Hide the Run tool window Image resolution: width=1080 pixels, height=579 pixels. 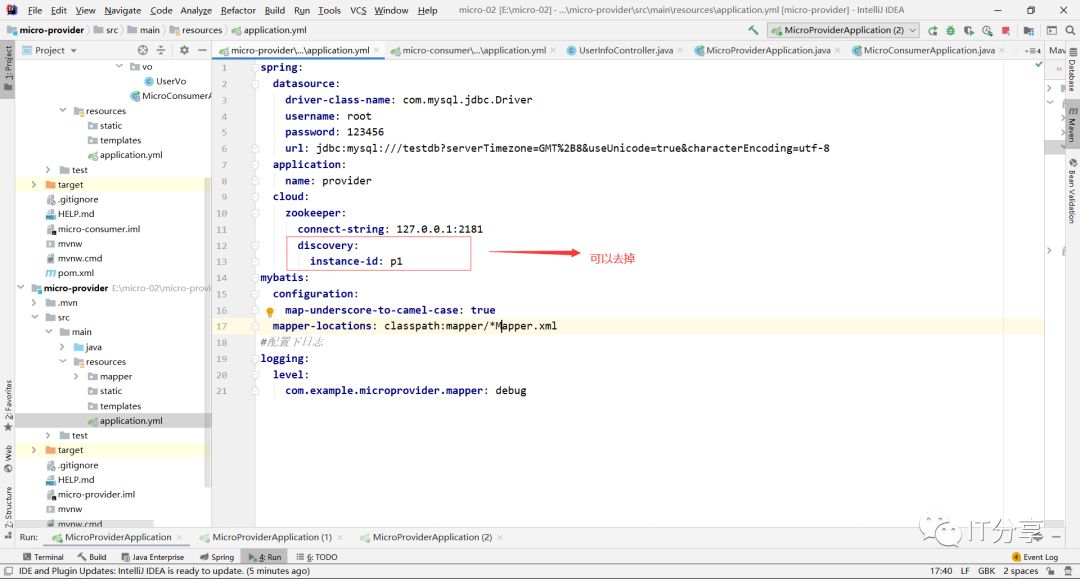point(1056,537)
